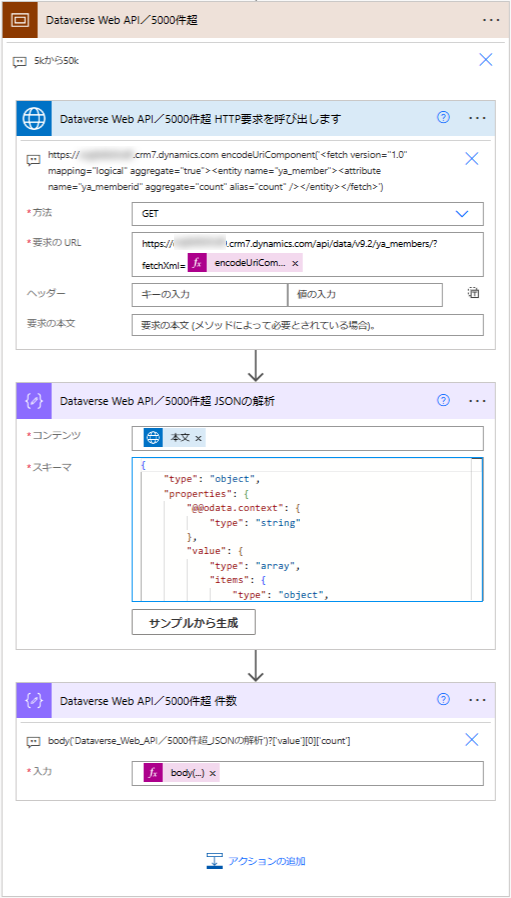Click the globe icon of 本文 token

(153, 438)
